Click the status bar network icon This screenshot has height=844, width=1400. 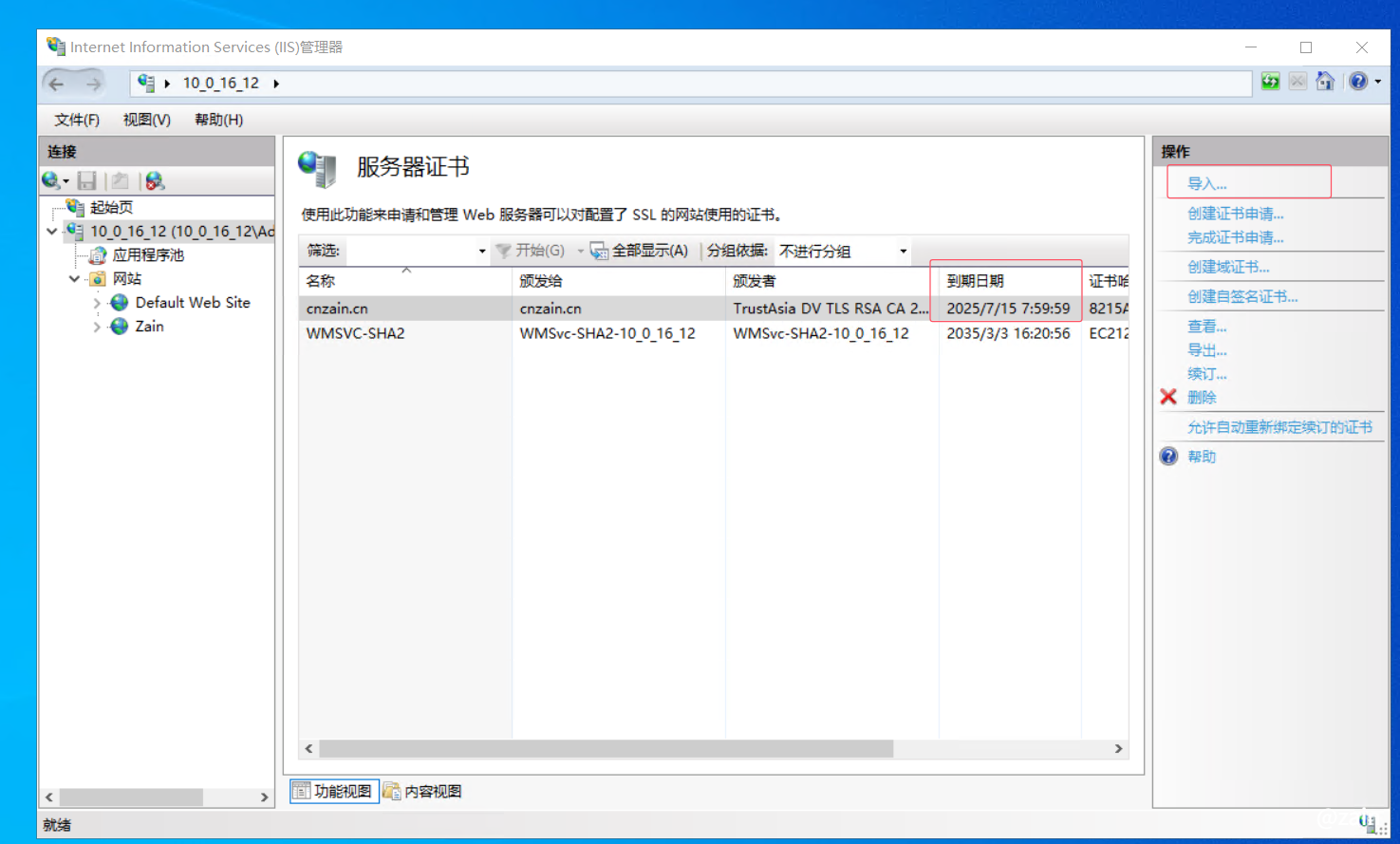pos(1368,822)
